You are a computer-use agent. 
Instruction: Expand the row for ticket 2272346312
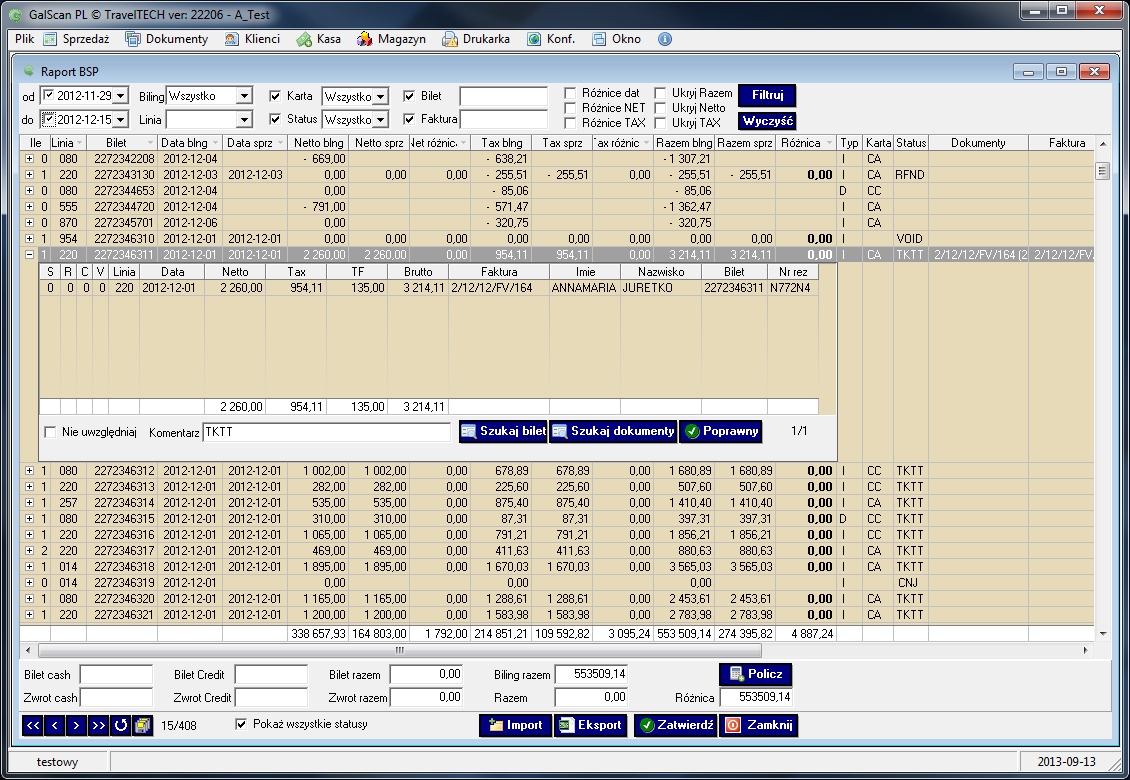pos(30,471)
